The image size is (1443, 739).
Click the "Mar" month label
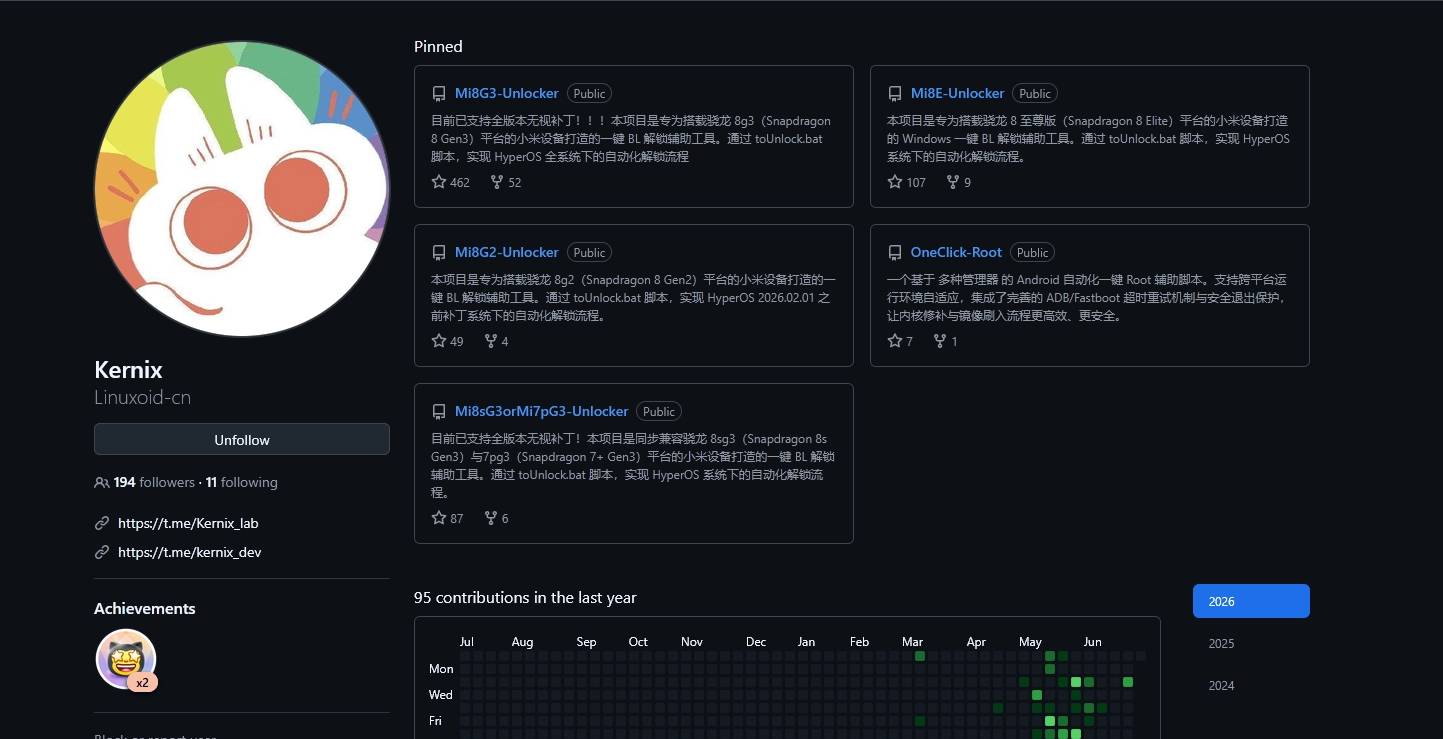[912, 642]
